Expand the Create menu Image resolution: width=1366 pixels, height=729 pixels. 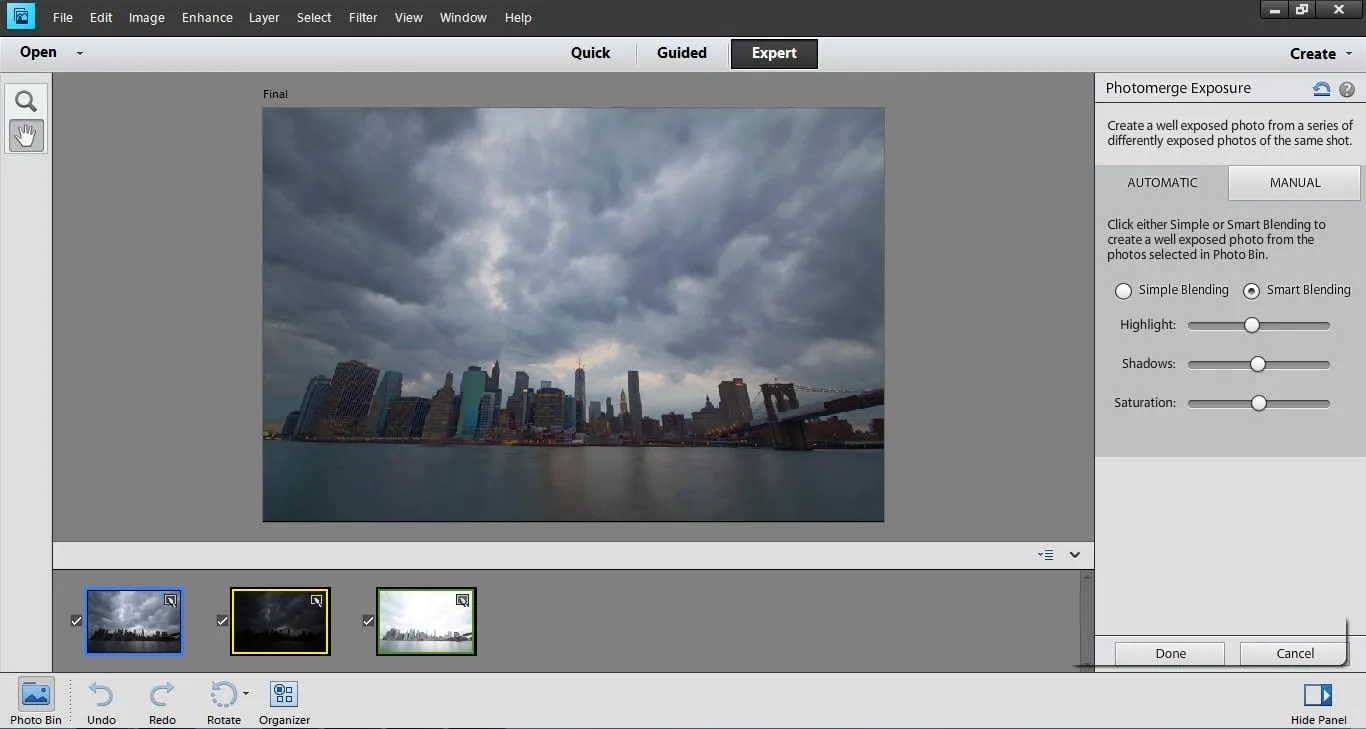1318,53
